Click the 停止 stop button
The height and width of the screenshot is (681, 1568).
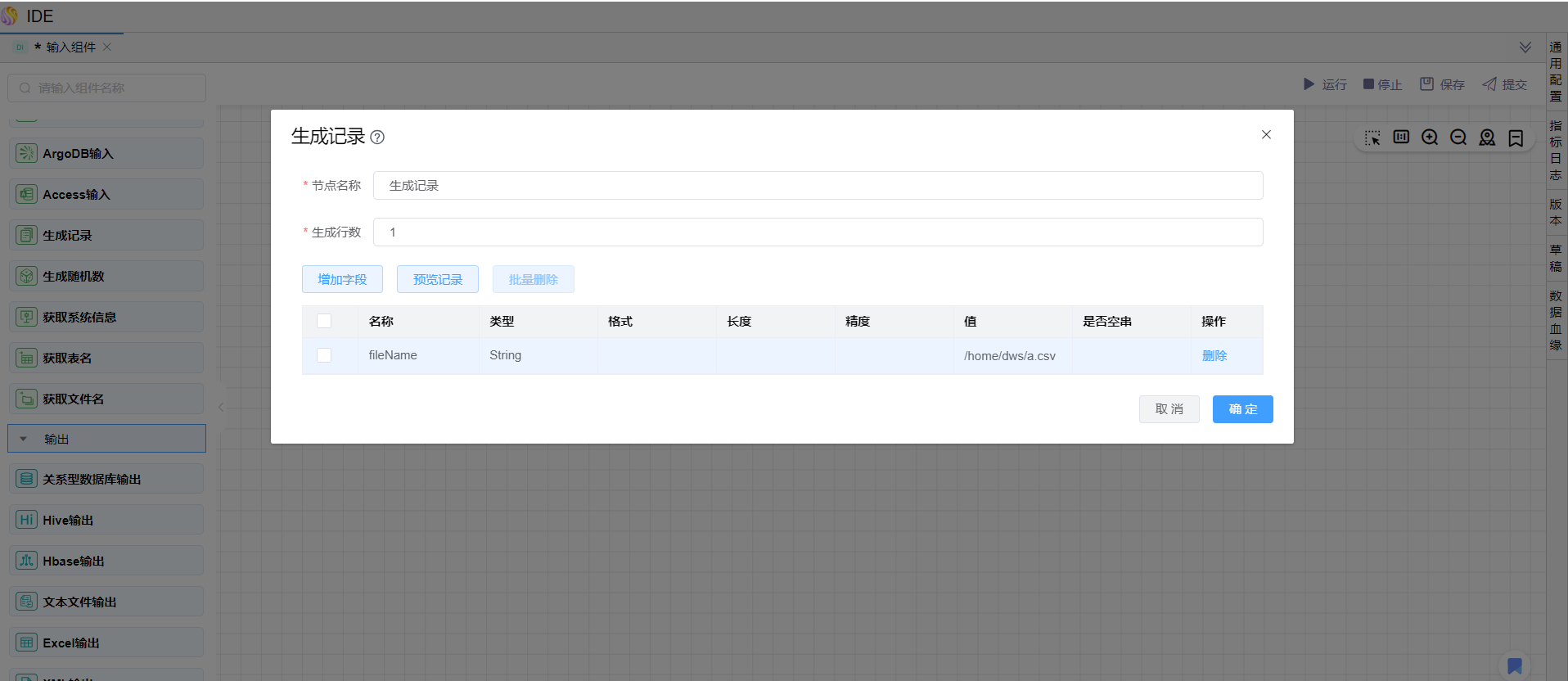(x=1382, y=84)
